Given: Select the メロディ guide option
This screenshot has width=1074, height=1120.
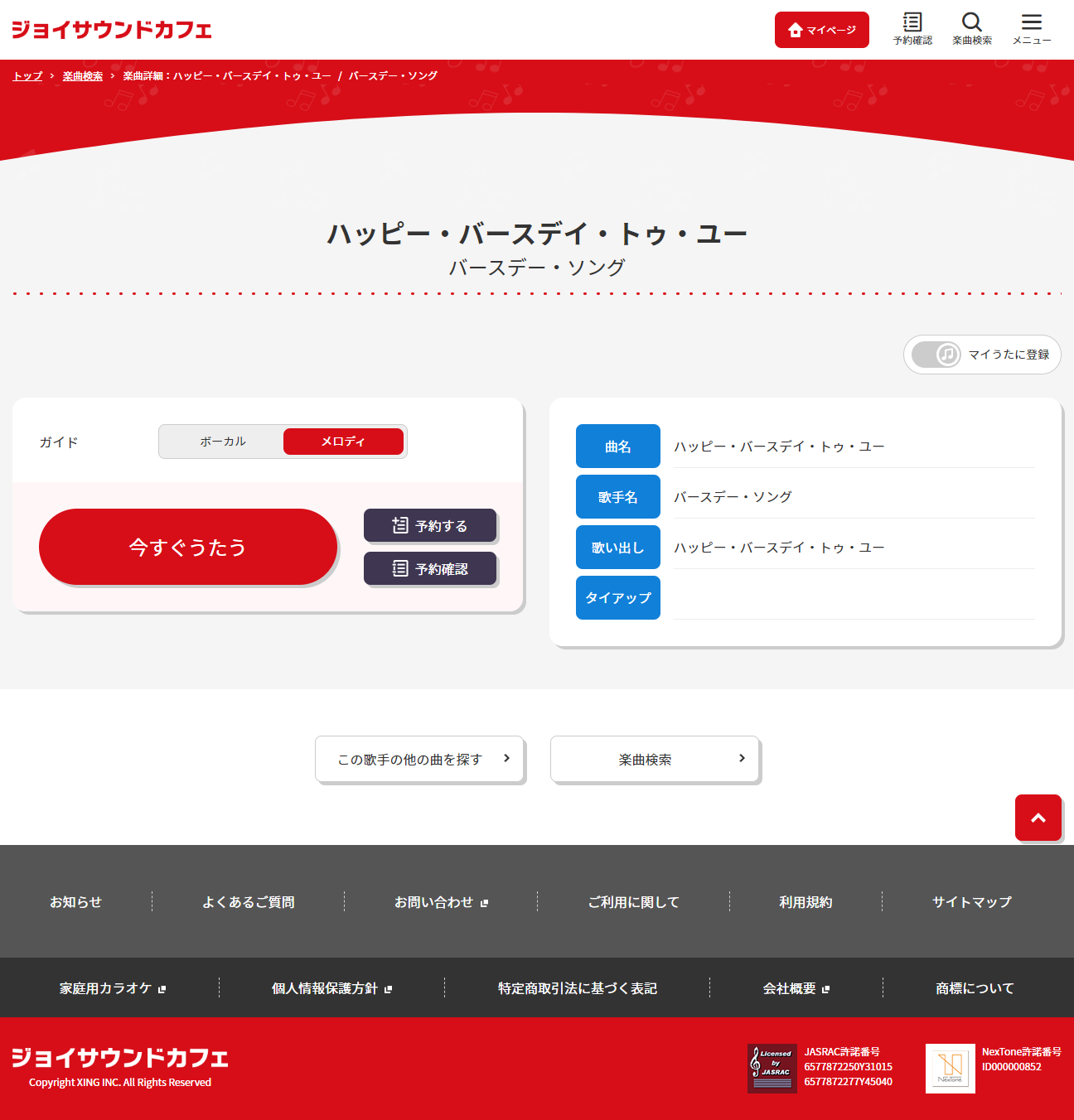Looking at the screenshot, I should pyautogui.click(x=343, y=442).
